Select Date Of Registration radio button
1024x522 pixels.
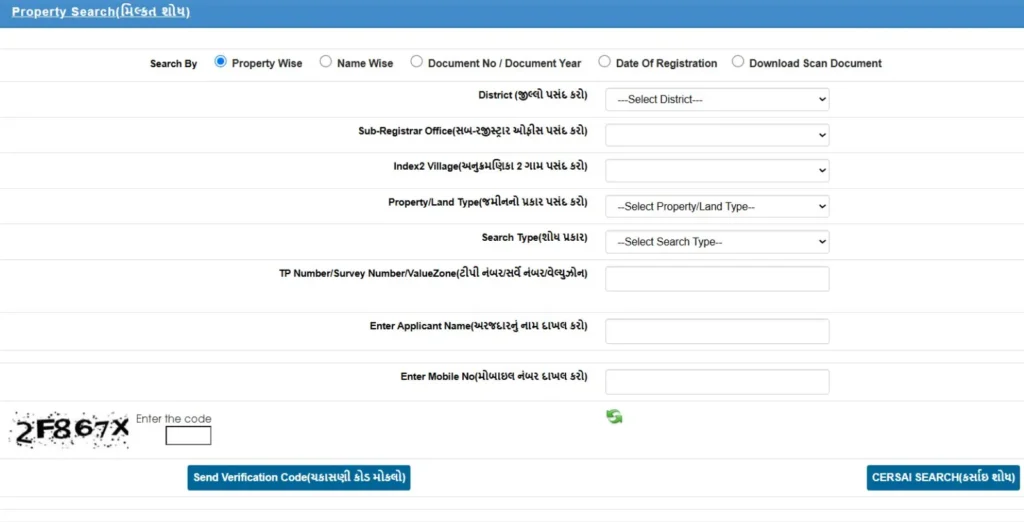pyautogui.click(x=604, y=62)
